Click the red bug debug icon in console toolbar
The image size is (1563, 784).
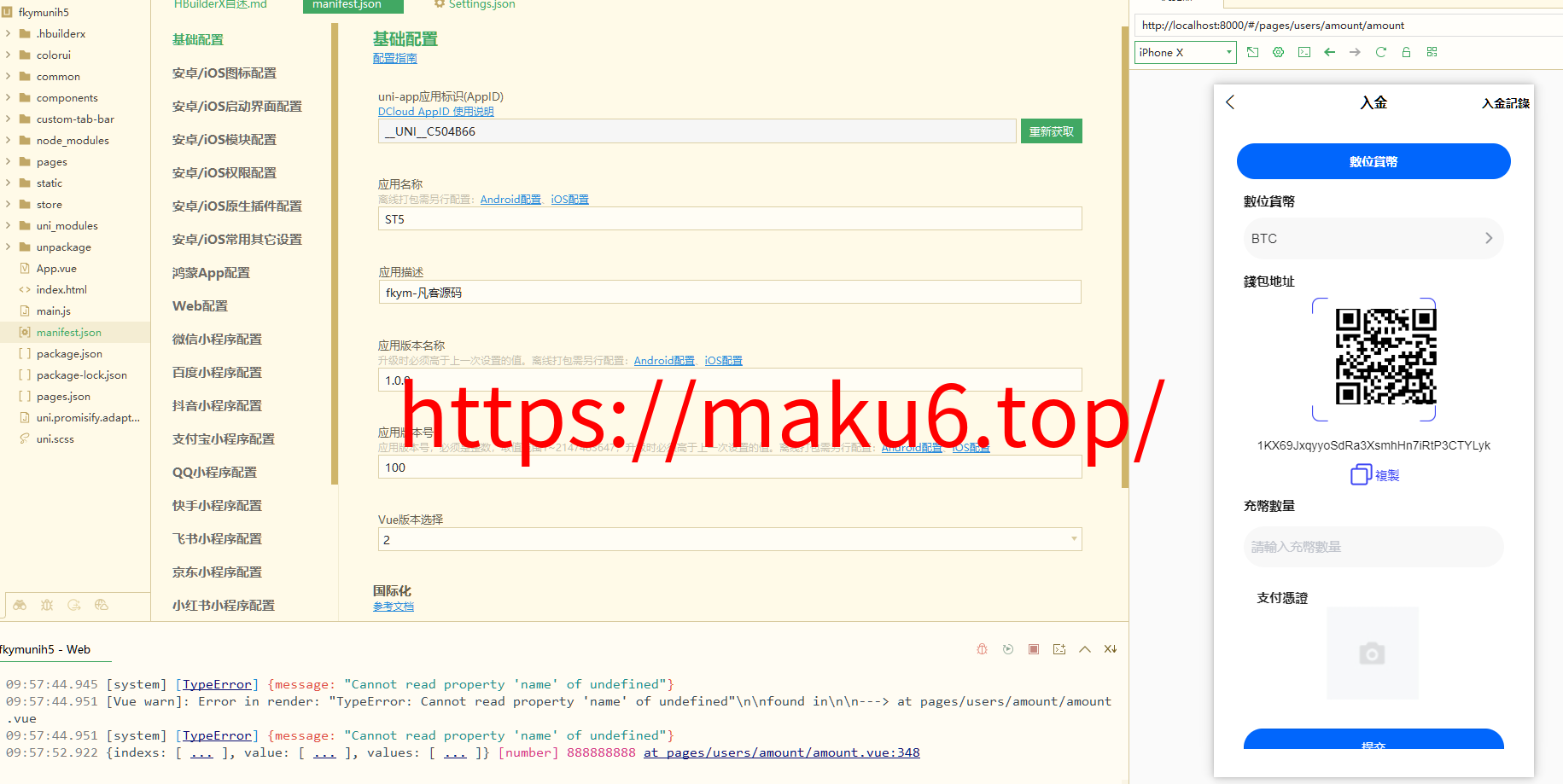click(x=982, y=649)
